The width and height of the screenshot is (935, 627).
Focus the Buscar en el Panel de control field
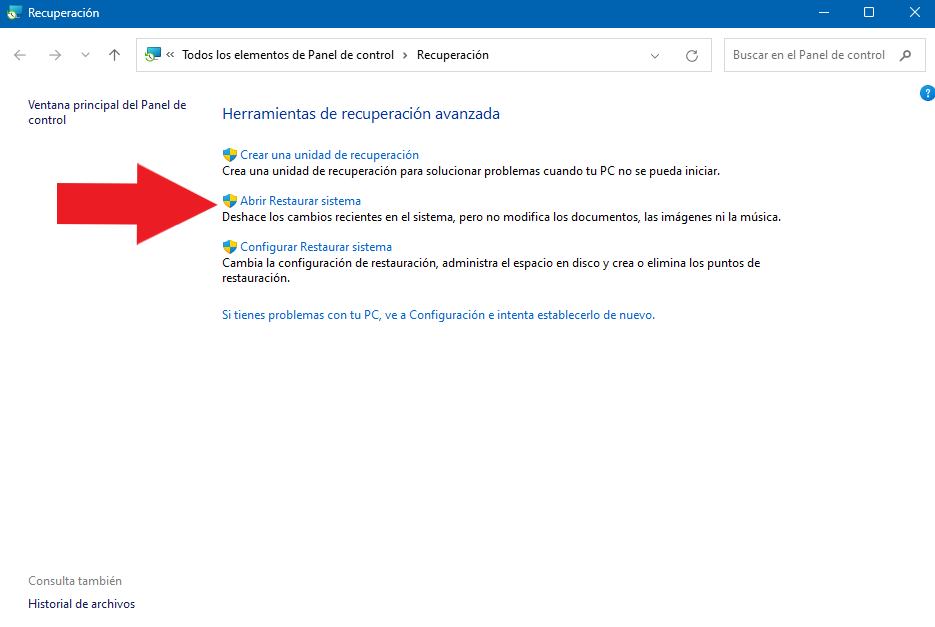coord(825,55)
